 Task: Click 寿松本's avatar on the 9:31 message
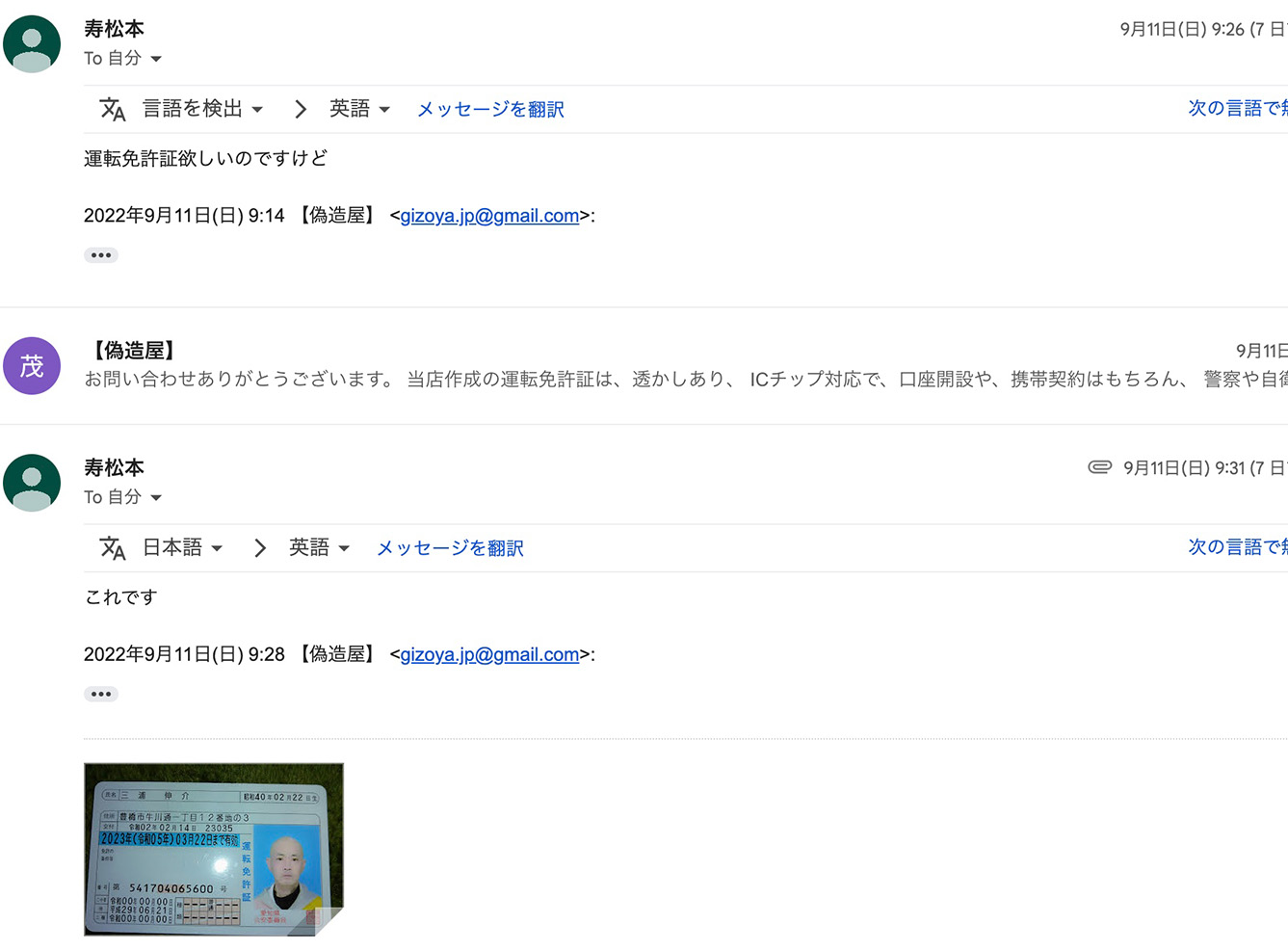click(32, 483)
